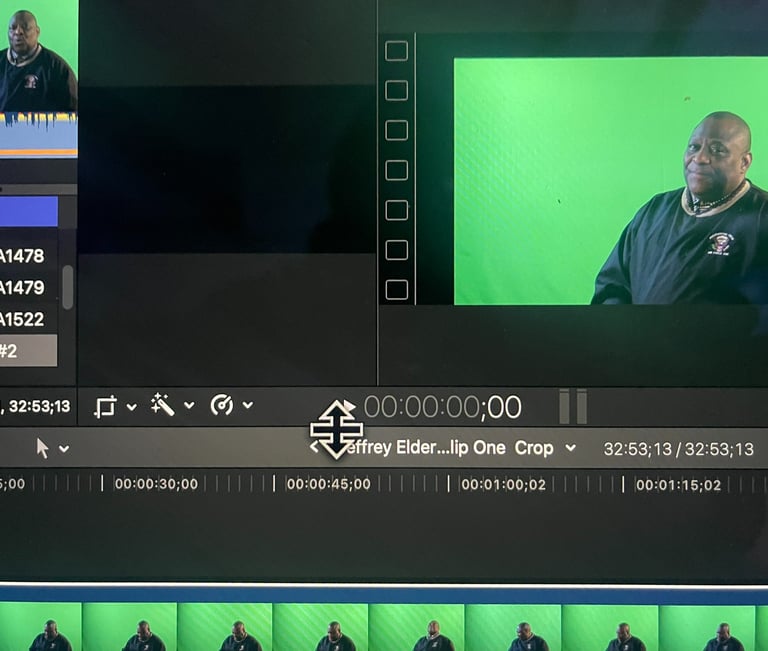Expand the Crop tool dropdown arrow
768x651 pixels.
click(x=131, y=407)
